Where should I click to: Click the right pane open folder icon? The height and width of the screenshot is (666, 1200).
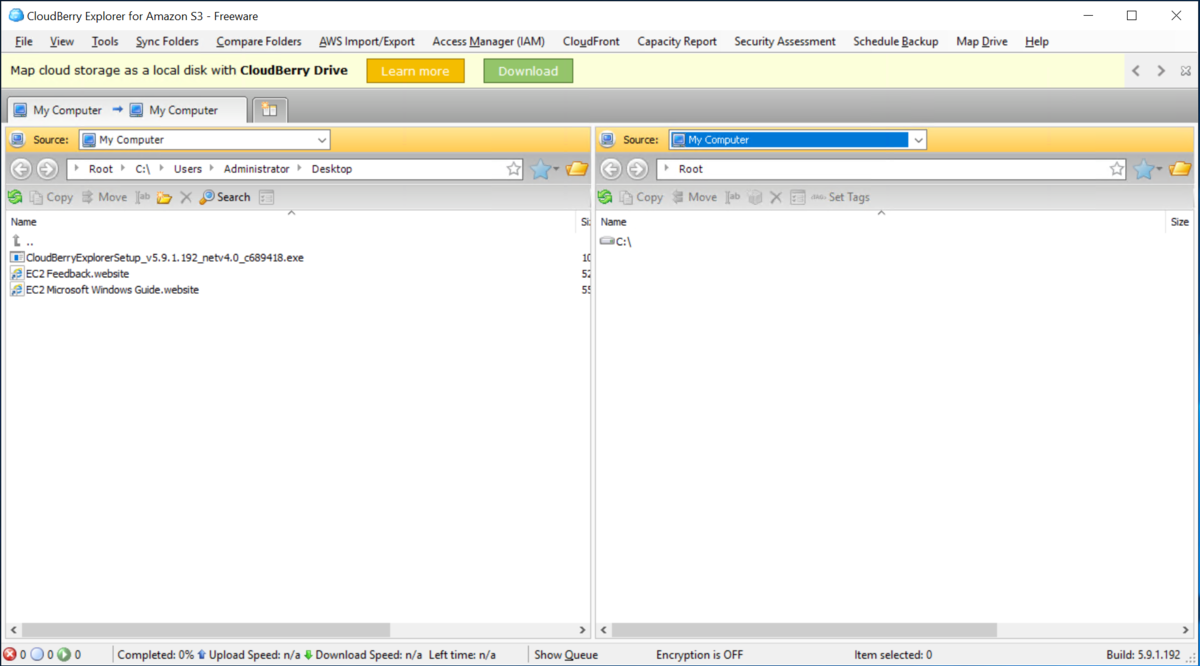(x=1181, y=169)
